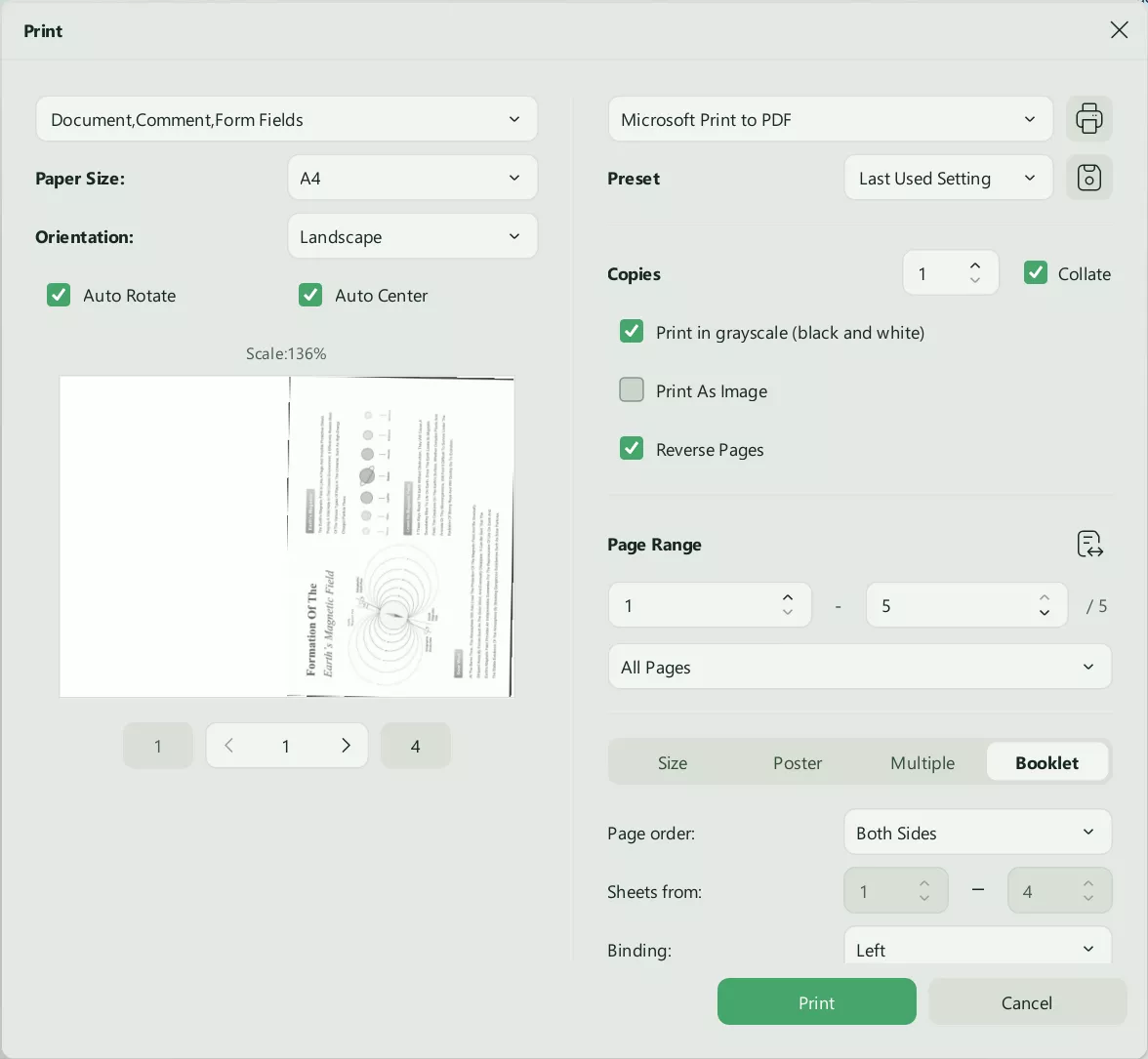This screenshot has height=1059, width=1148.
Task: Click the page range export icon
Action: (1088, 544)
